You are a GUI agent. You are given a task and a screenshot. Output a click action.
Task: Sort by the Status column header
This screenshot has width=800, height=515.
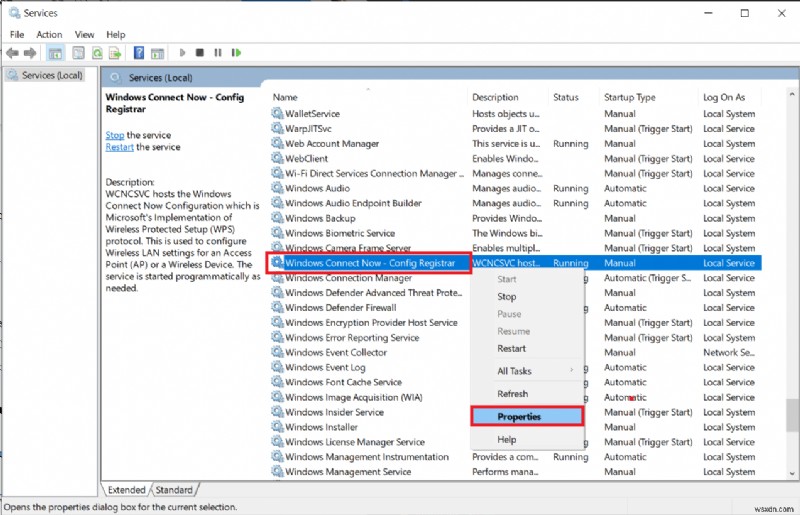573,97
